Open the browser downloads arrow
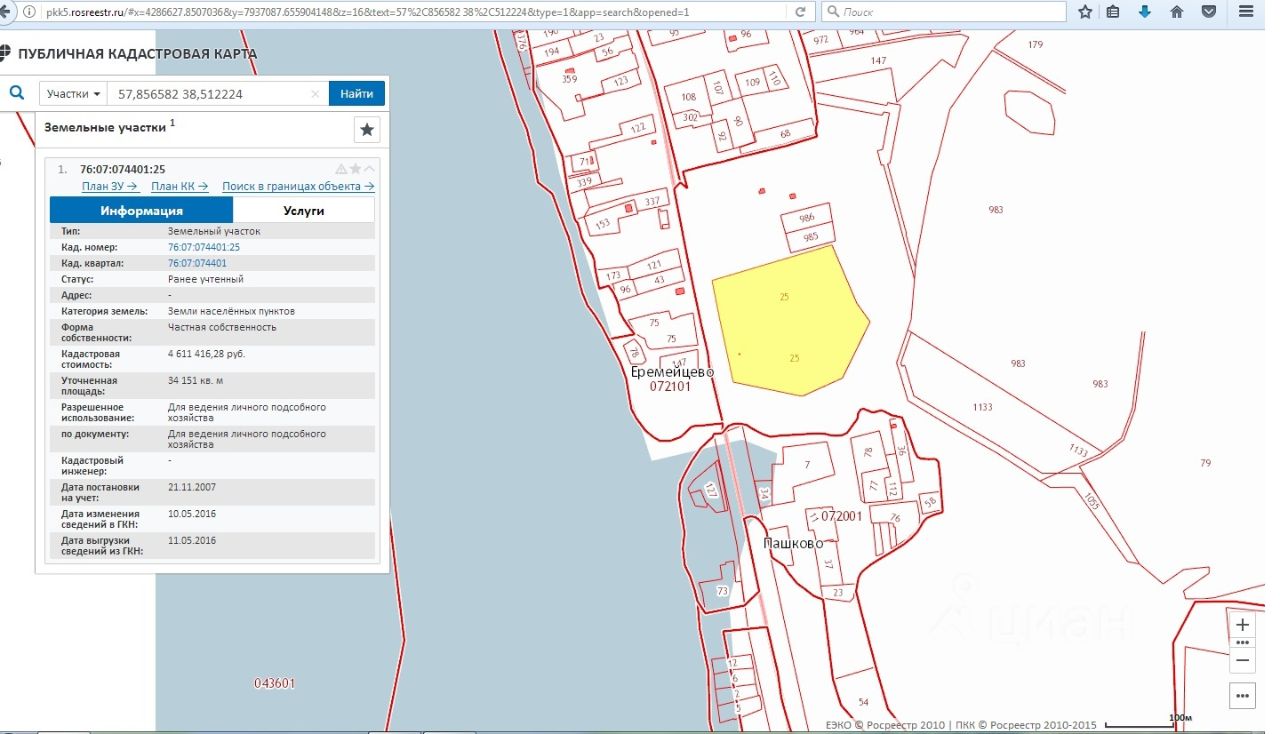This screenshot has width=1280, height=734. point(1145,12)
